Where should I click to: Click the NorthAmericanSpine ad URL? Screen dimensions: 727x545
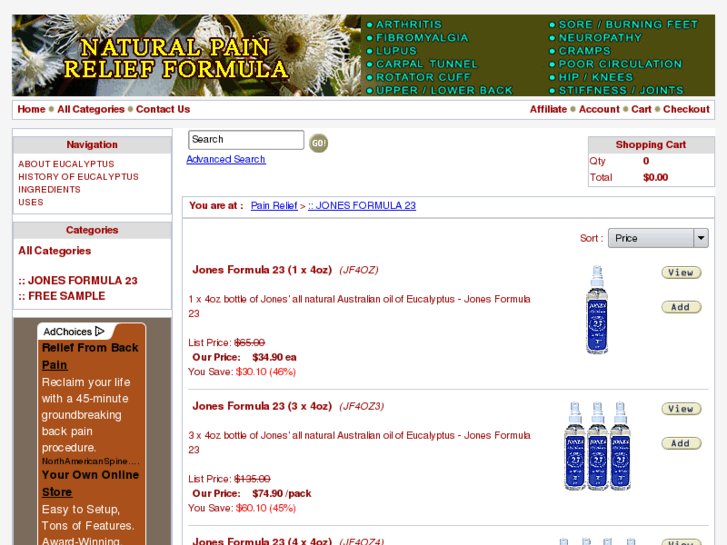tap(90, 461)
